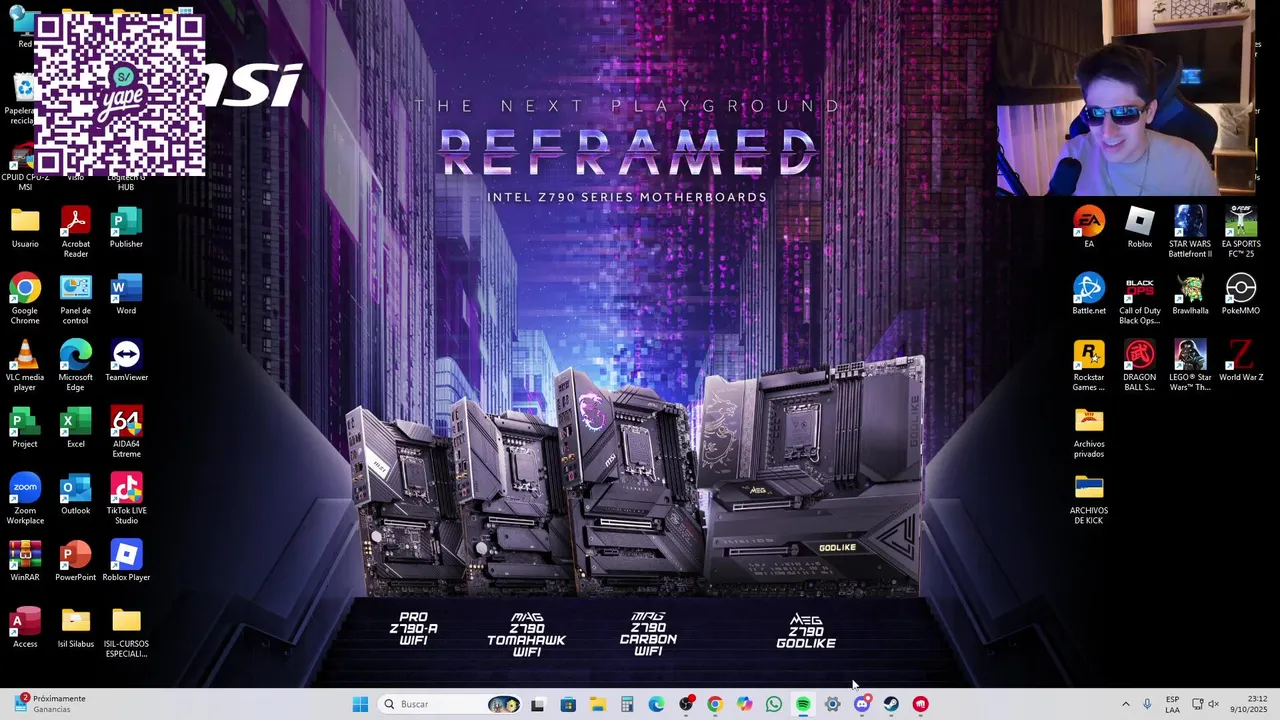Open Settings gear on the taskbar

pos(832,704)
